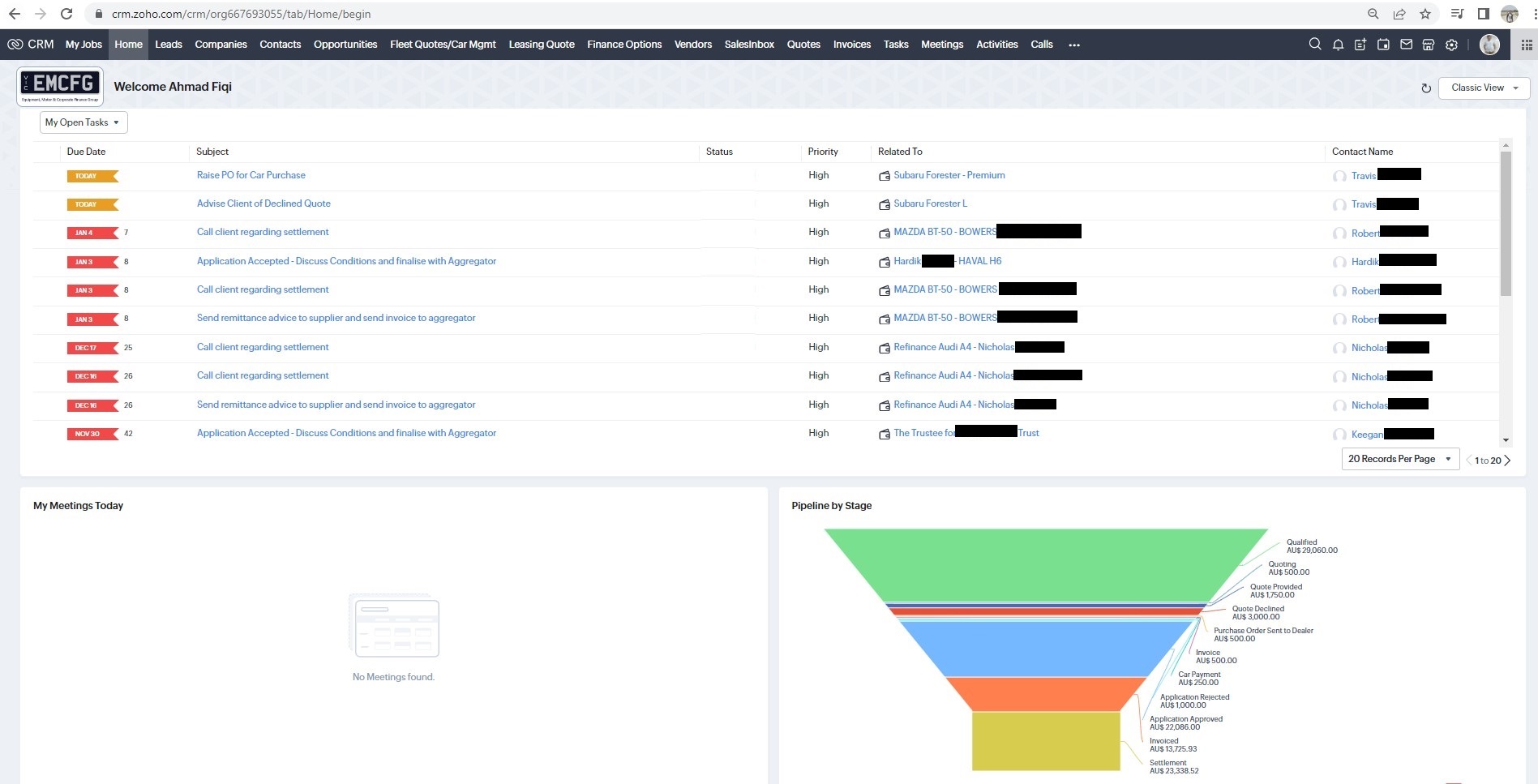Open the browser media control icon
The height and width of the screenshot is (784, 1538).
click(x=1457, y=14)
